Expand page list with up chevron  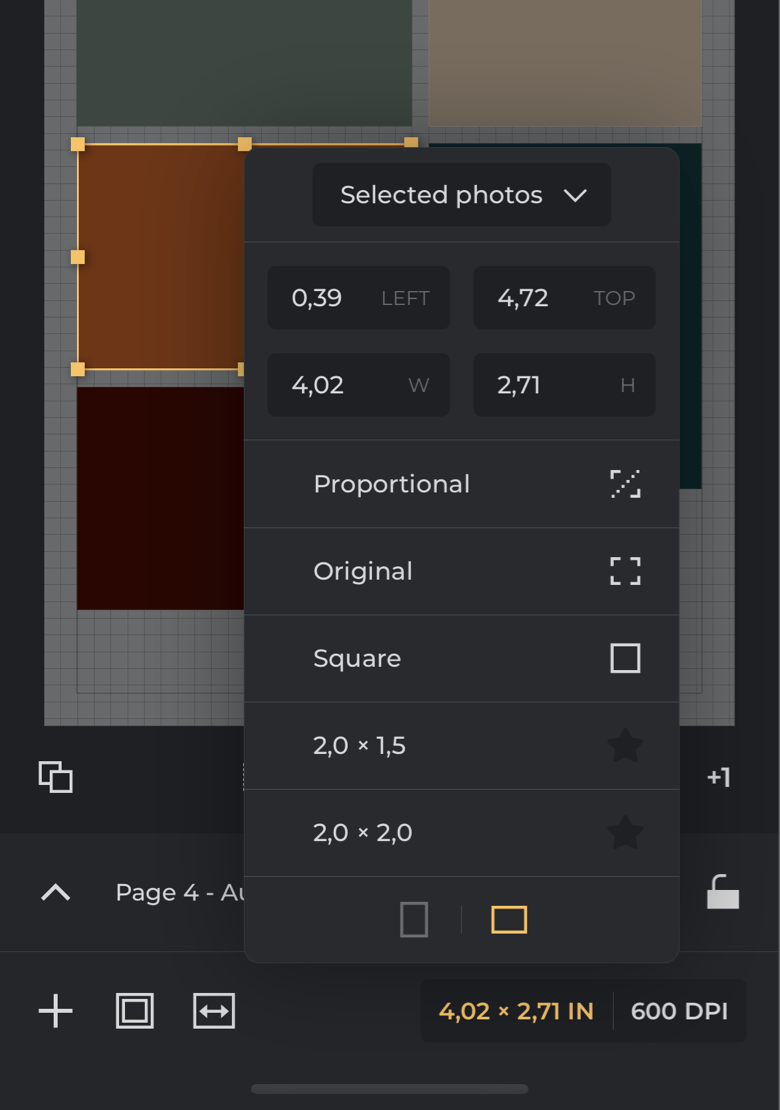[56, 892]
